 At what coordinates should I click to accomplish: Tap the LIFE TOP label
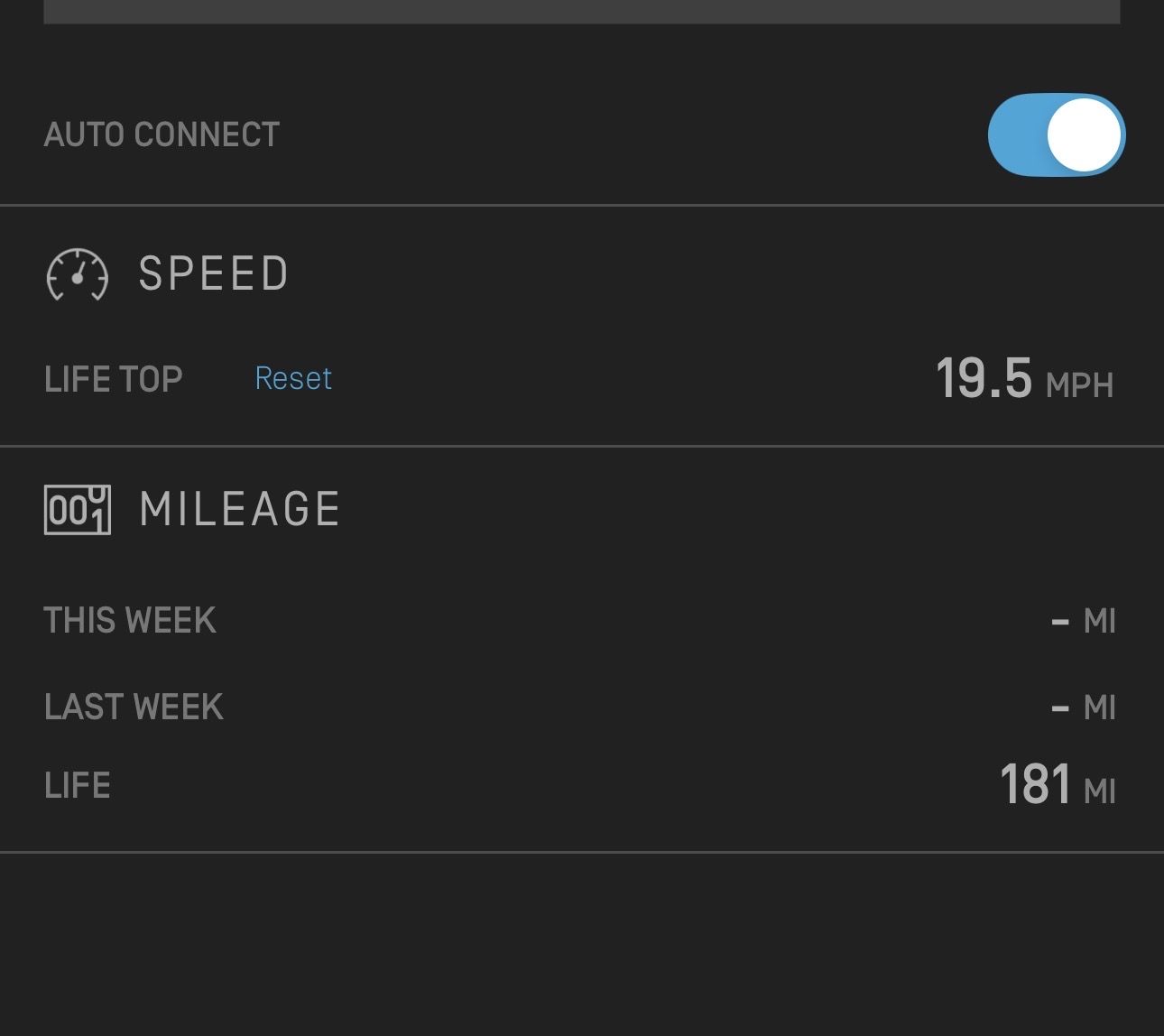point(114,379)
